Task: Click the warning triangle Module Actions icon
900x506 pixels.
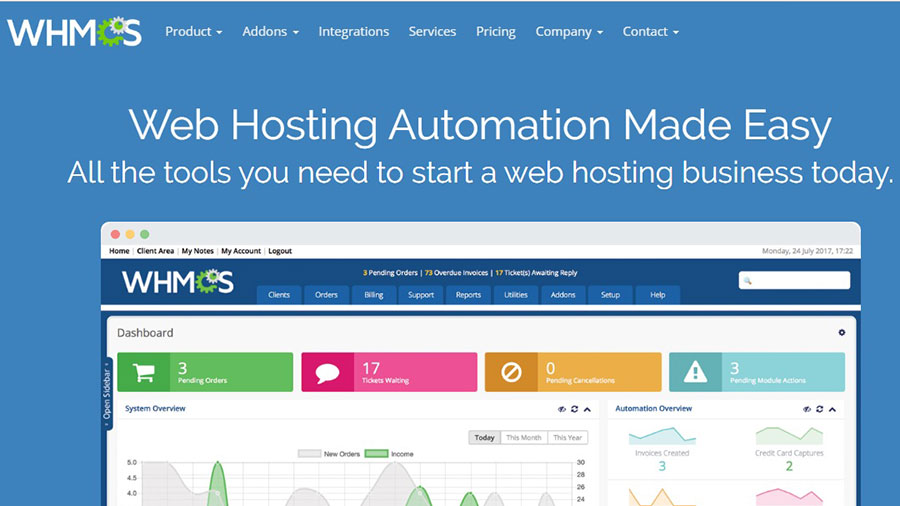Action: tap(695, 372)
